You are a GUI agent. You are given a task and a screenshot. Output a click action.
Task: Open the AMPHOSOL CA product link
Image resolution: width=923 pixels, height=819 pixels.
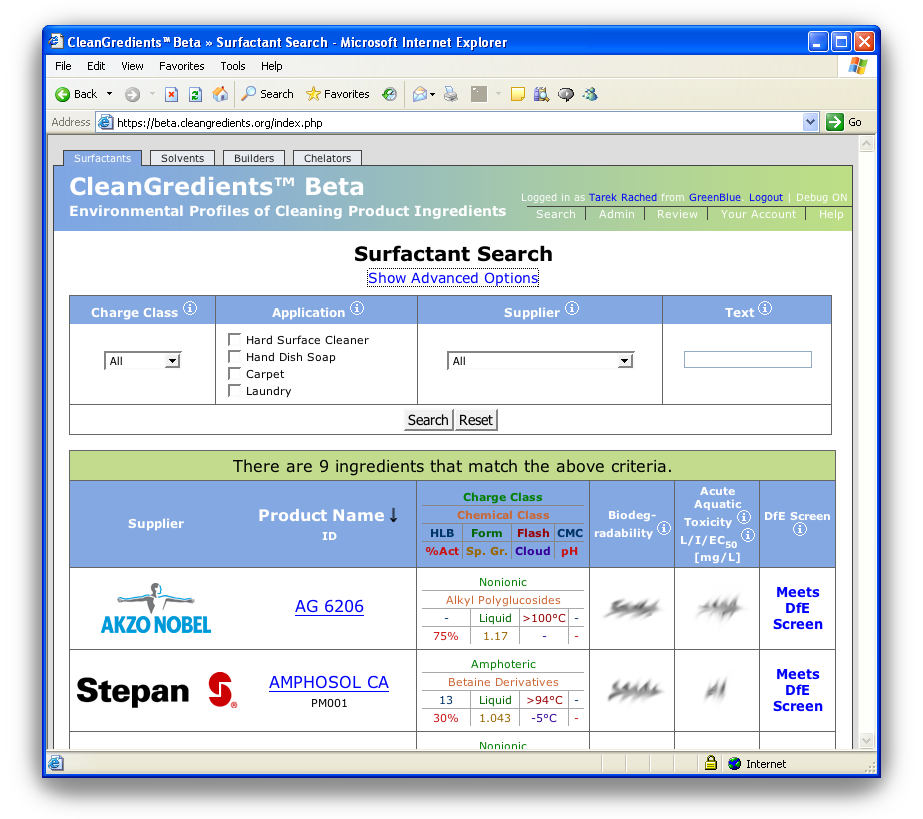click(x=328, y=682)
